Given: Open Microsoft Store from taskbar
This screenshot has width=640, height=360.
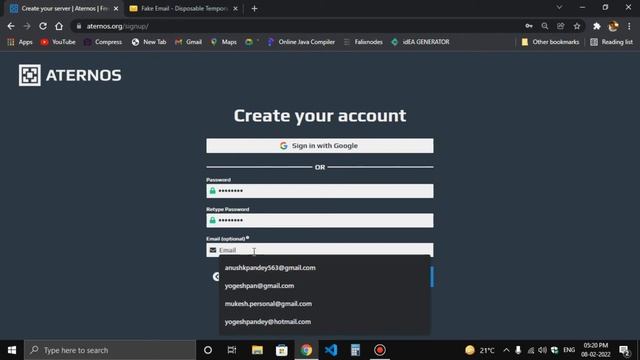Looking at the screenshot, I should [282, 350].
